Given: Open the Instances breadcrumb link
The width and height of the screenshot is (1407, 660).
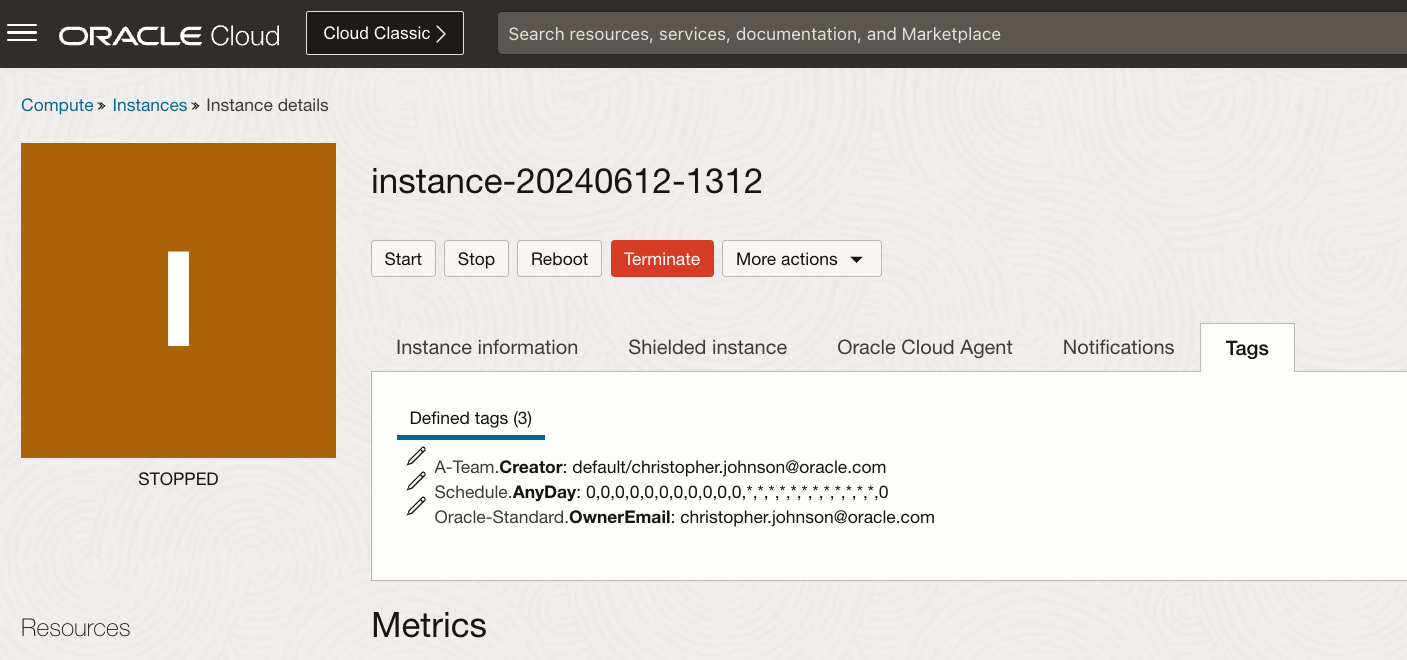Looking at the screenshot, I should point(149,105).
